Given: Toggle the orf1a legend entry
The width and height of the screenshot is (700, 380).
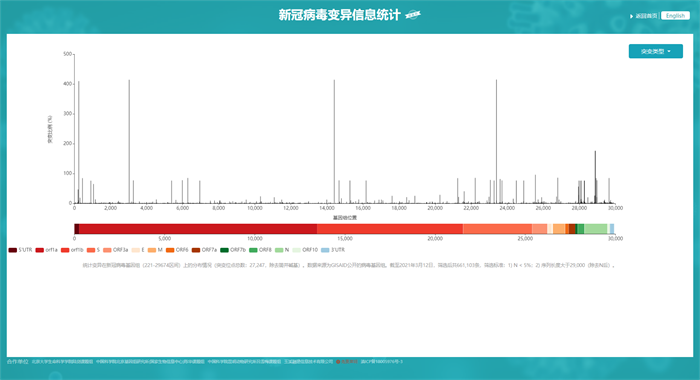Looking at the screenshot, I should 47,250.
